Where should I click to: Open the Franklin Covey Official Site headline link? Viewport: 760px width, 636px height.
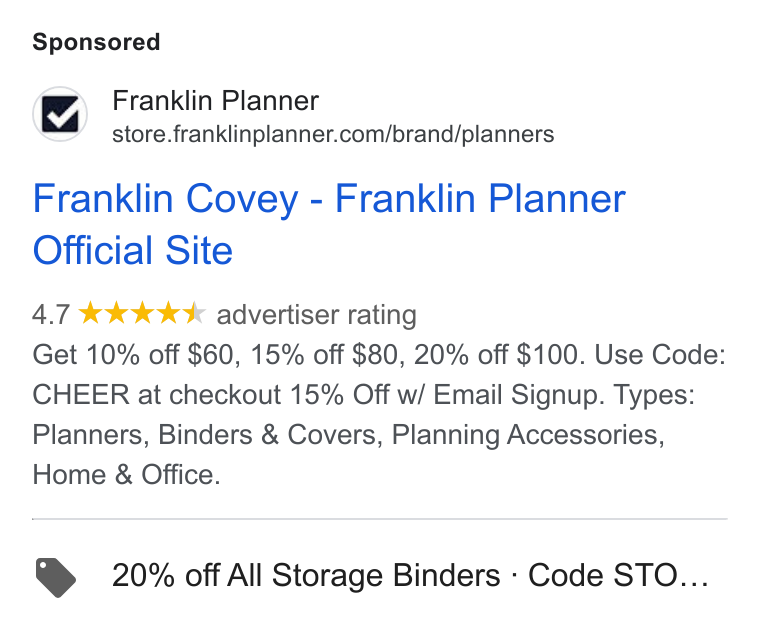[329, 224]
